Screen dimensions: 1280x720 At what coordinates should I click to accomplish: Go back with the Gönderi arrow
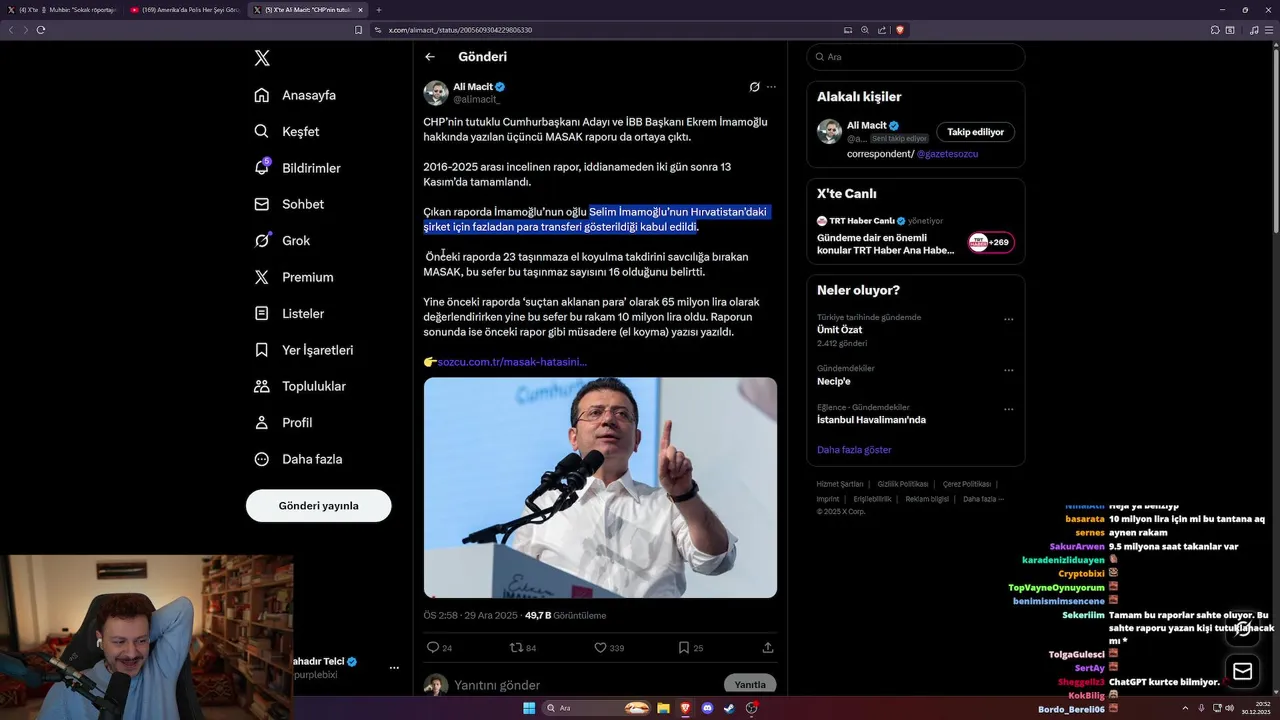pos(430,57)
